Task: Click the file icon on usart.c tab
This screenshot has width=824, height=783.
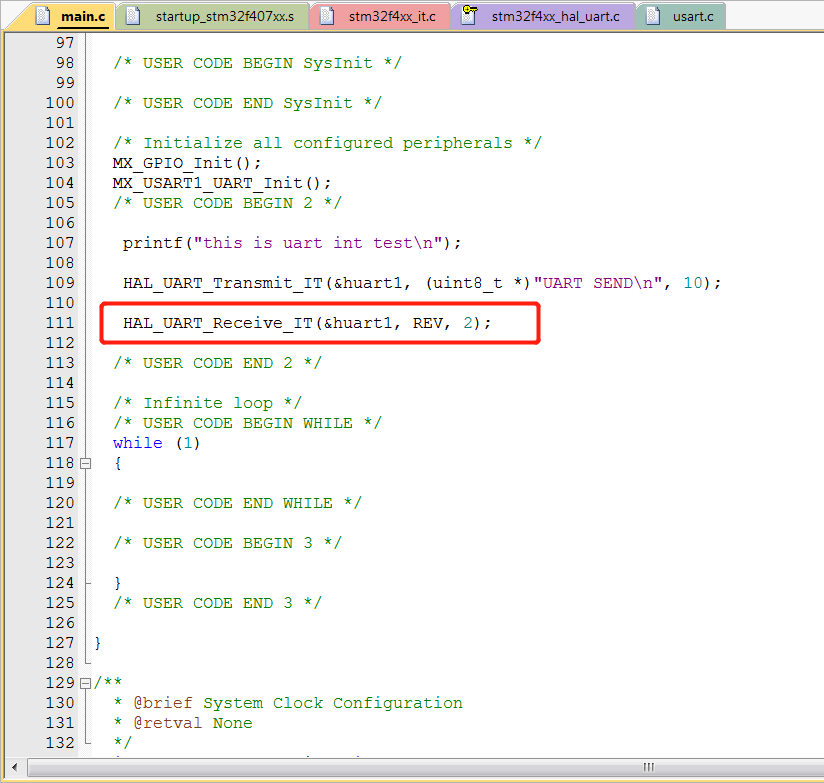Action: (653, 16)
